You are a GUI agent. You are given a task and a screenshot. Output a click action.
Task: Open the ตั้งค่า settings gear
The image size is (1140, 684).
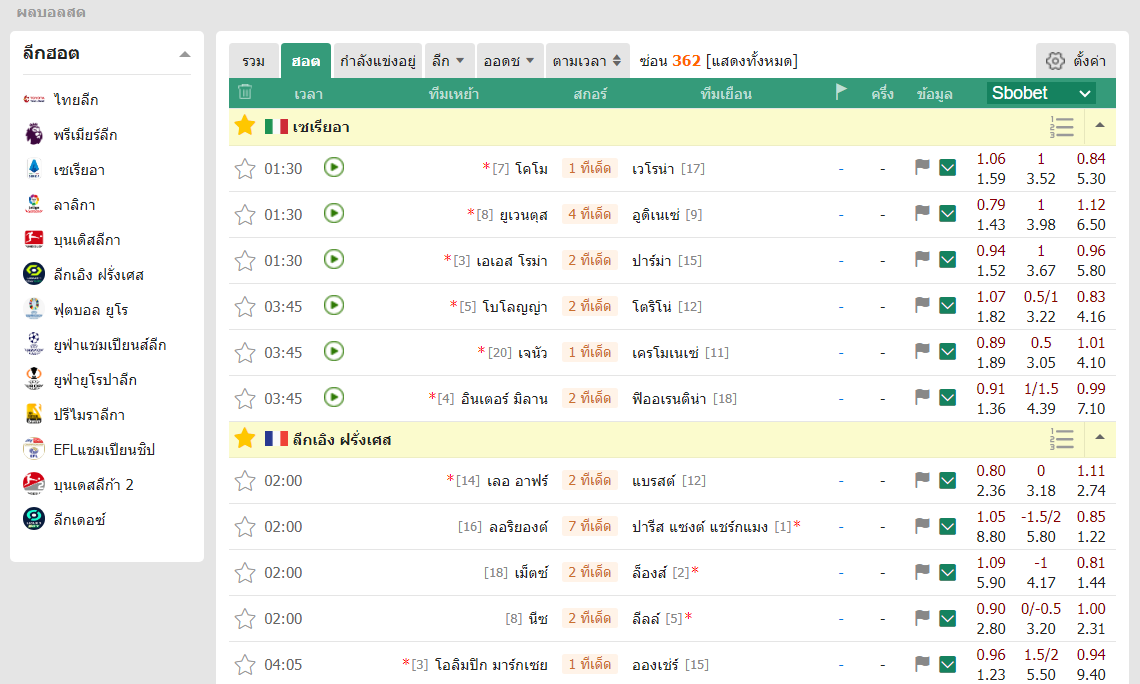pyautogui.click(x=1075, y=61)
